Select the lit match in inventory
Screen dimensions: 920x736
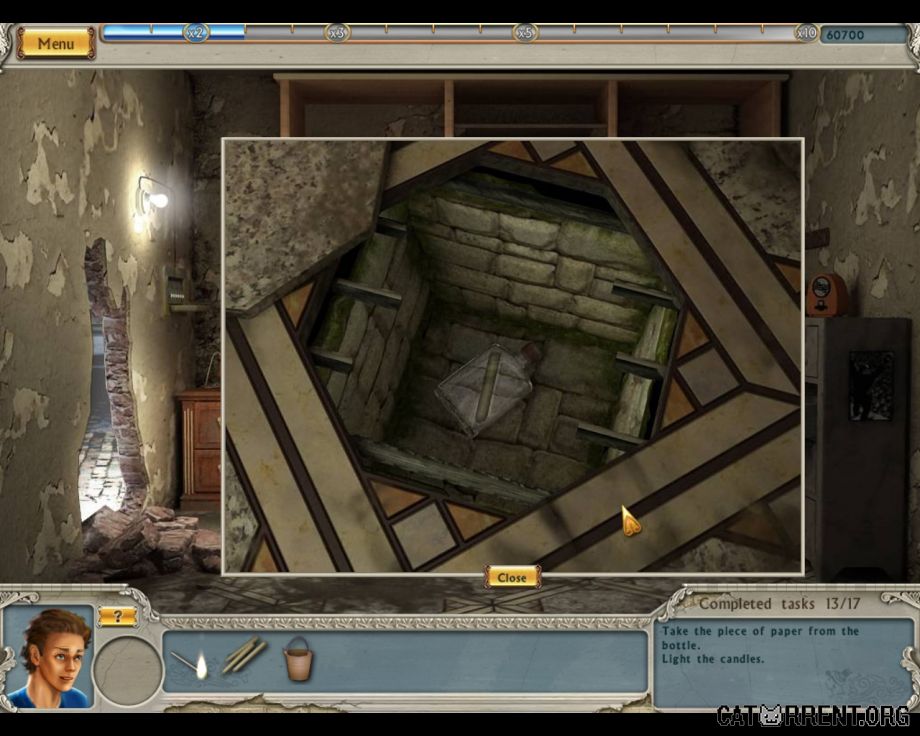(x=190, y=663)
